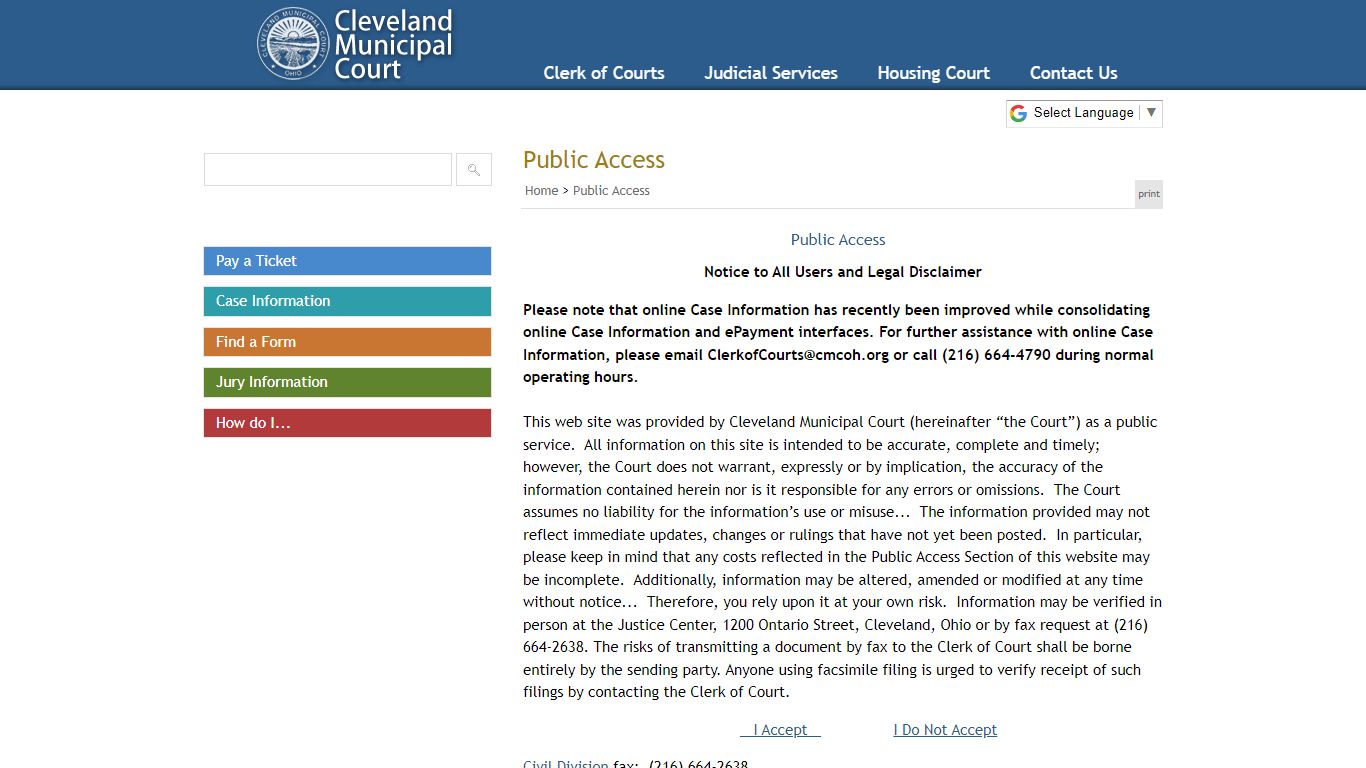Click the How do I… button
The image size is (1366, 768).
click(x=347, y=423)
